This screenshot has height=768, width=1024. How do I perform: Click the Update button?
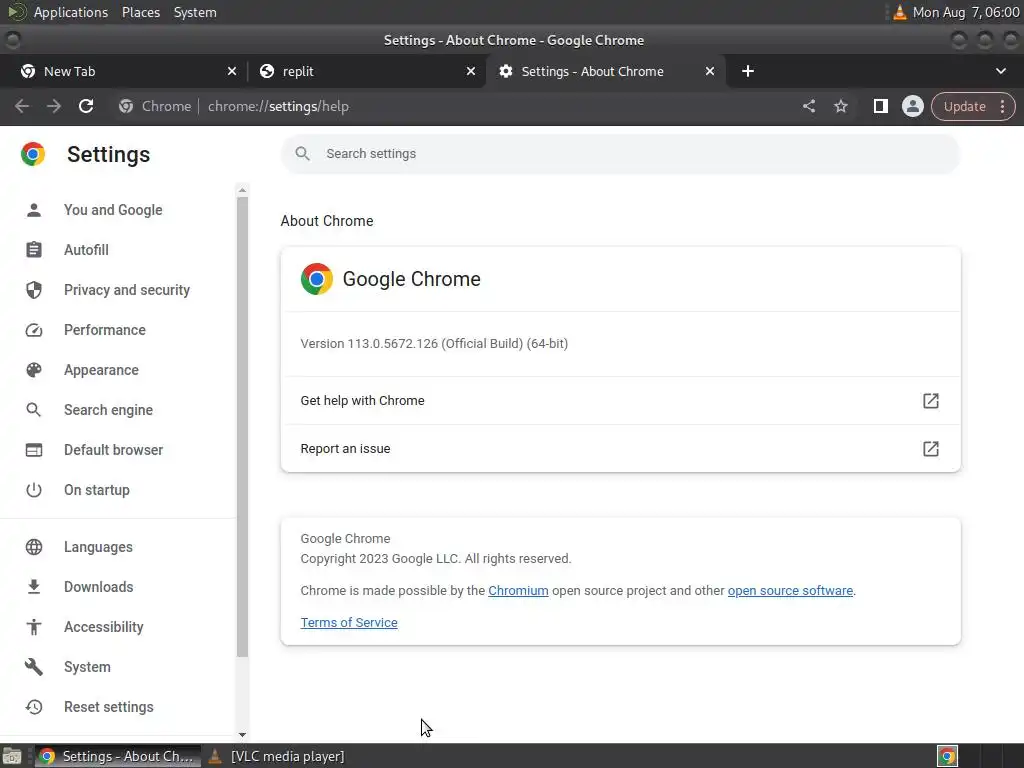point(964,106)
